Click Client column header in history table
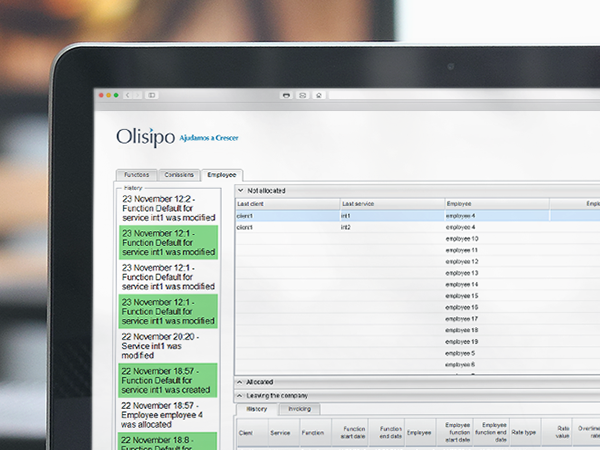Image resolution: width=600 pixels, height=450 pixels. tap(253, 433)
